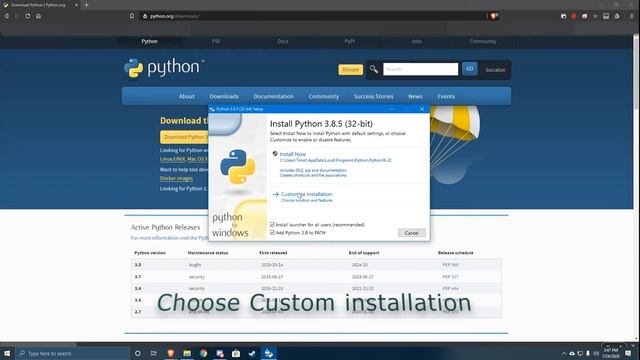The image size is (640, 360).
Task: Open the Success Stories navigation menu
Action: (x=373, y=96)
